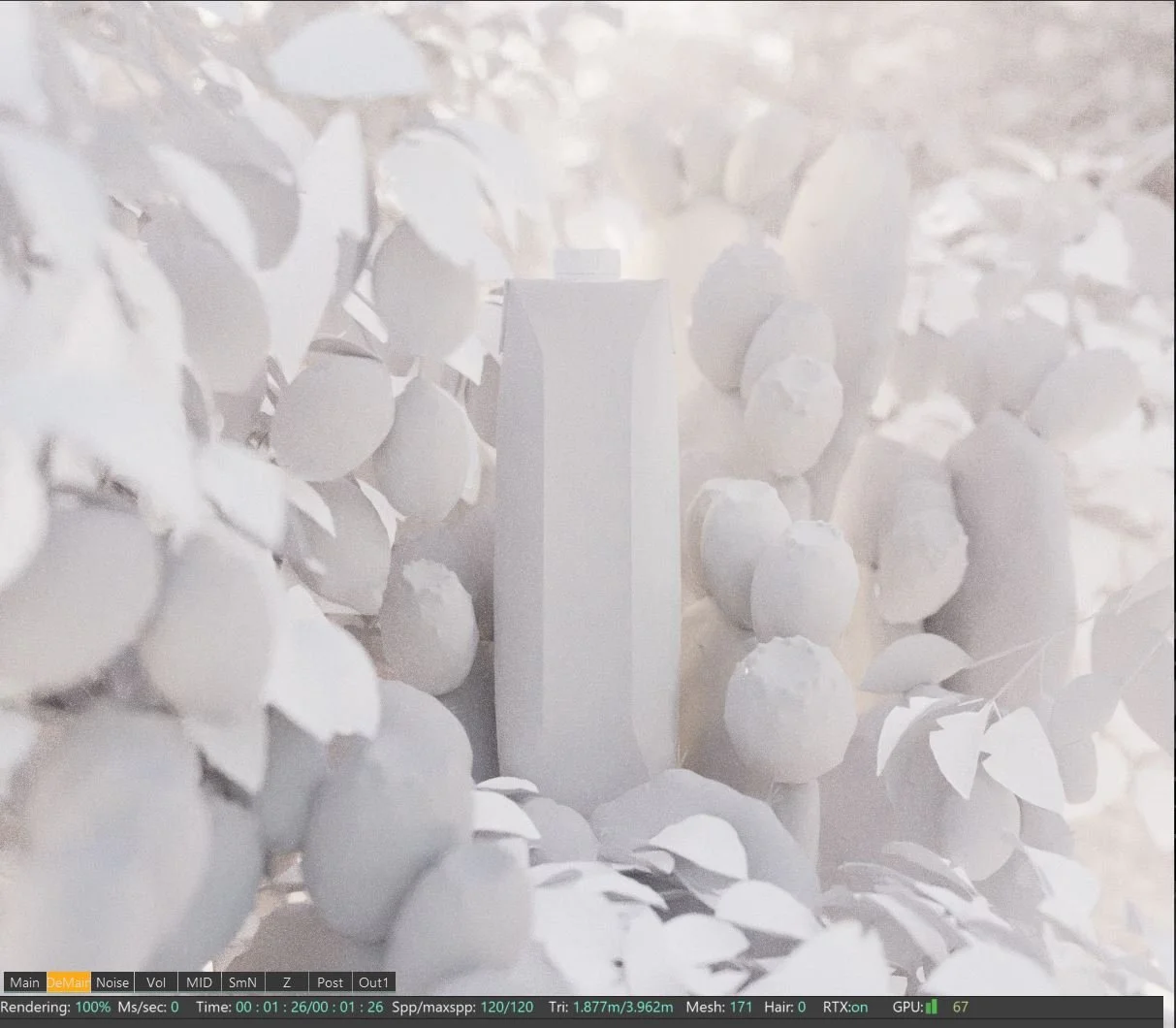Switch to the Main render pass tab

25,982
